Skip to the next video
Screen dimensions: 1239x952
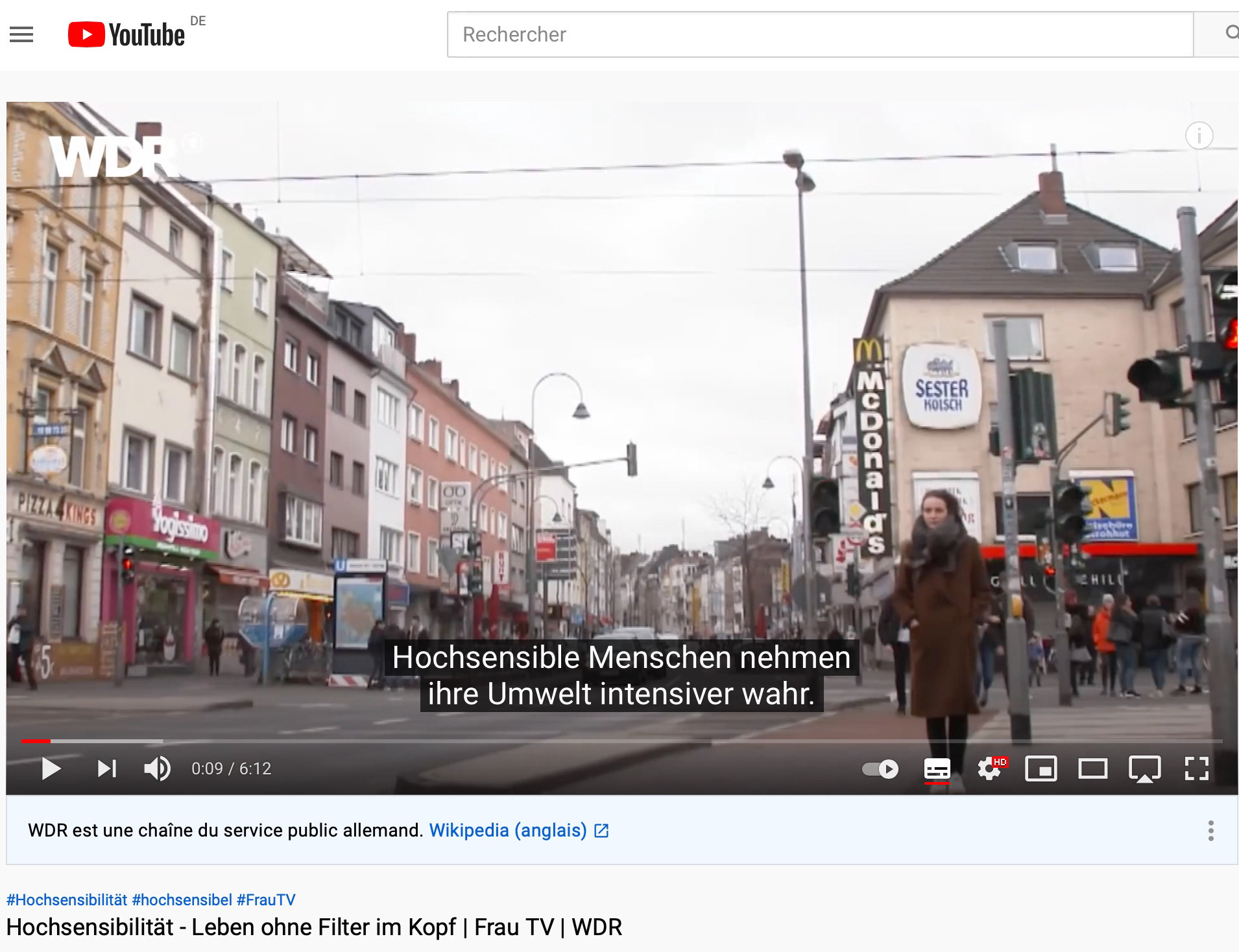(x=107, y=768)
